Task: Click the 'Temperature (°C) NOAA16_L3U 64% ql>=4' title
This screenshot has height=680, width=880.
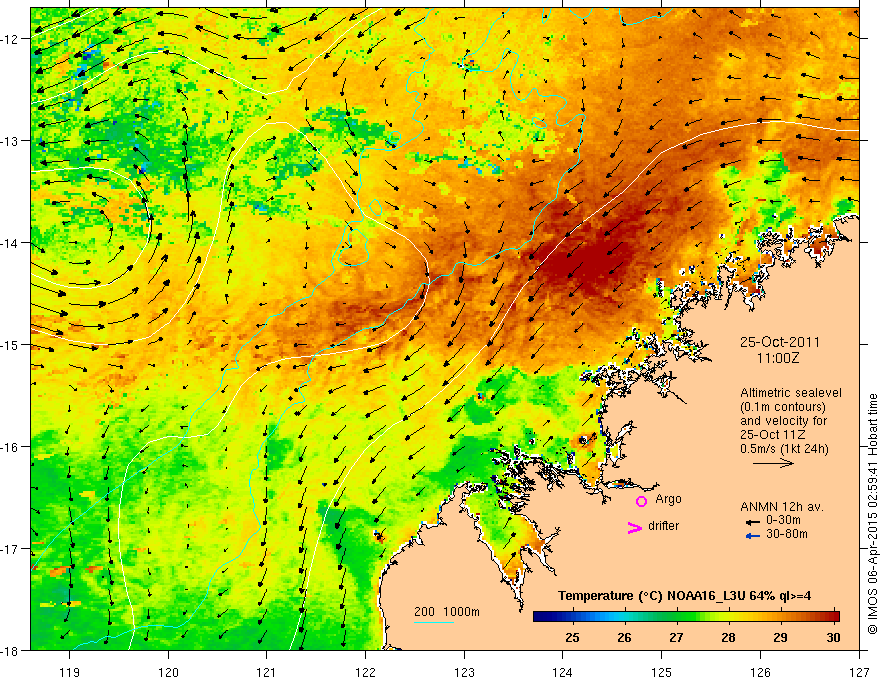Action: pyautogui.click(x=684, y=596)
